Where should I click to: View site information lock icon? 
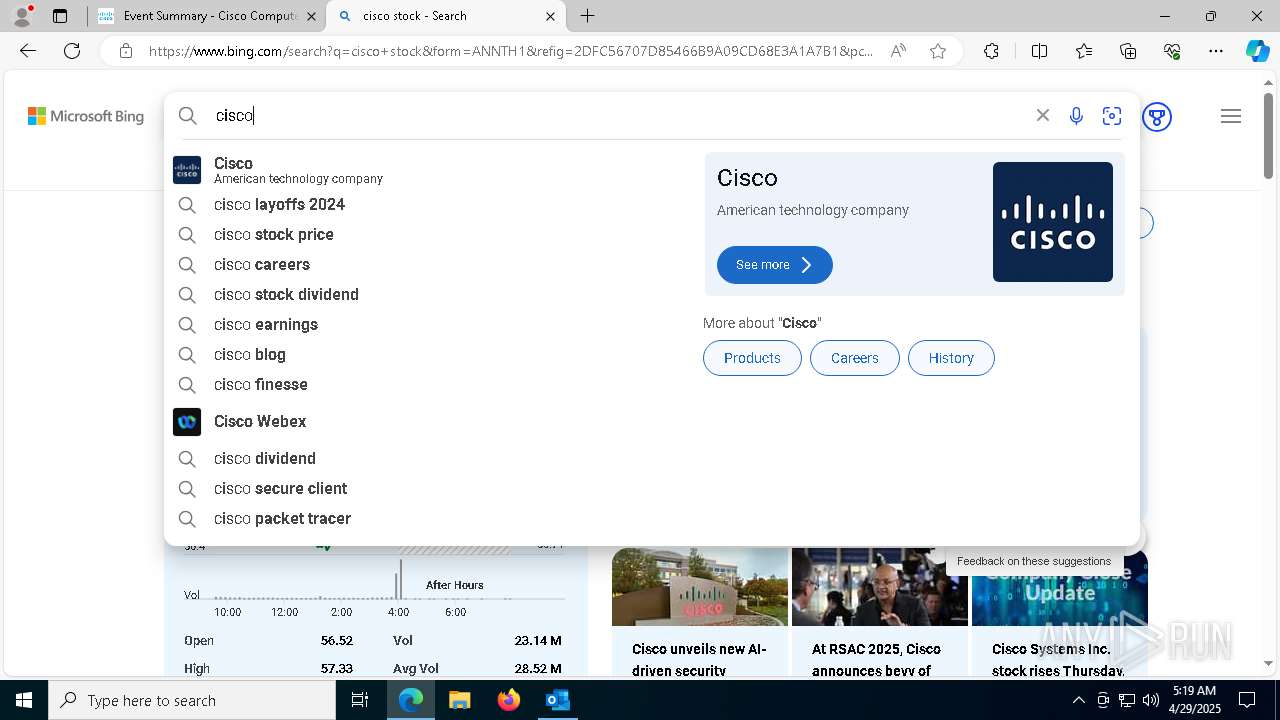coord(126,51)
